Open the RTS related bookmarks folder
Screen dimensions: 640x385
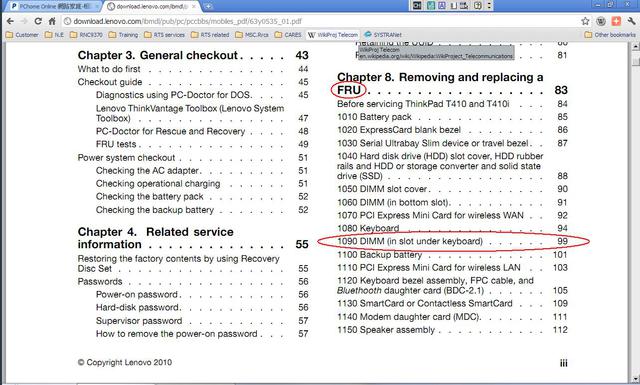(x=210, y=35)
